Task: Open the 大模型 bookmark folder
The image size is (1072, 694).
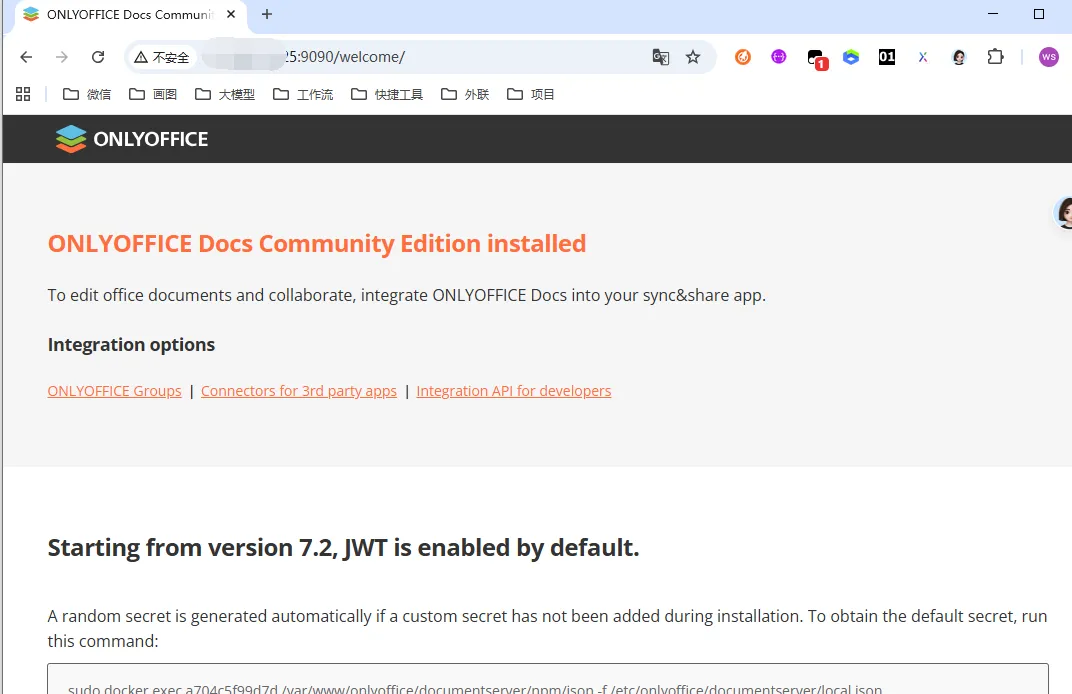Action: [x=225, y=94]
